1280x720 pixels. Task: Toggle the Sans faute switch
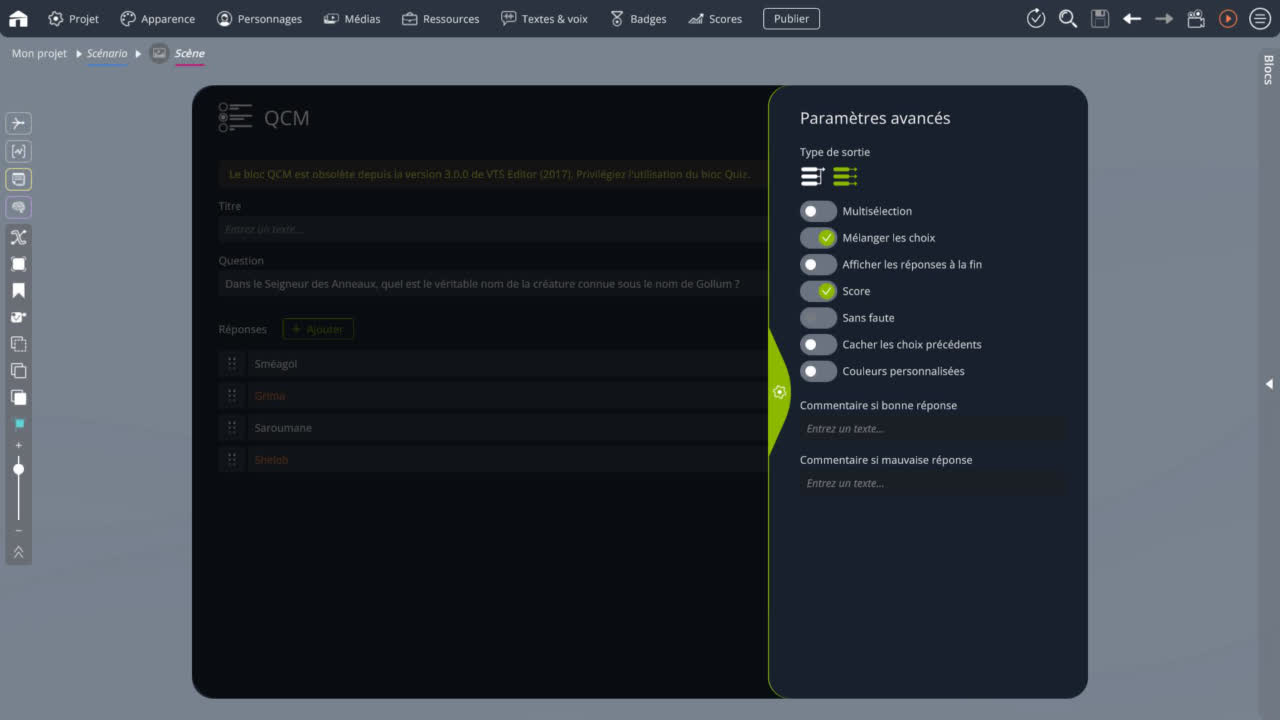pyautogui.click(x=818, y=318)
